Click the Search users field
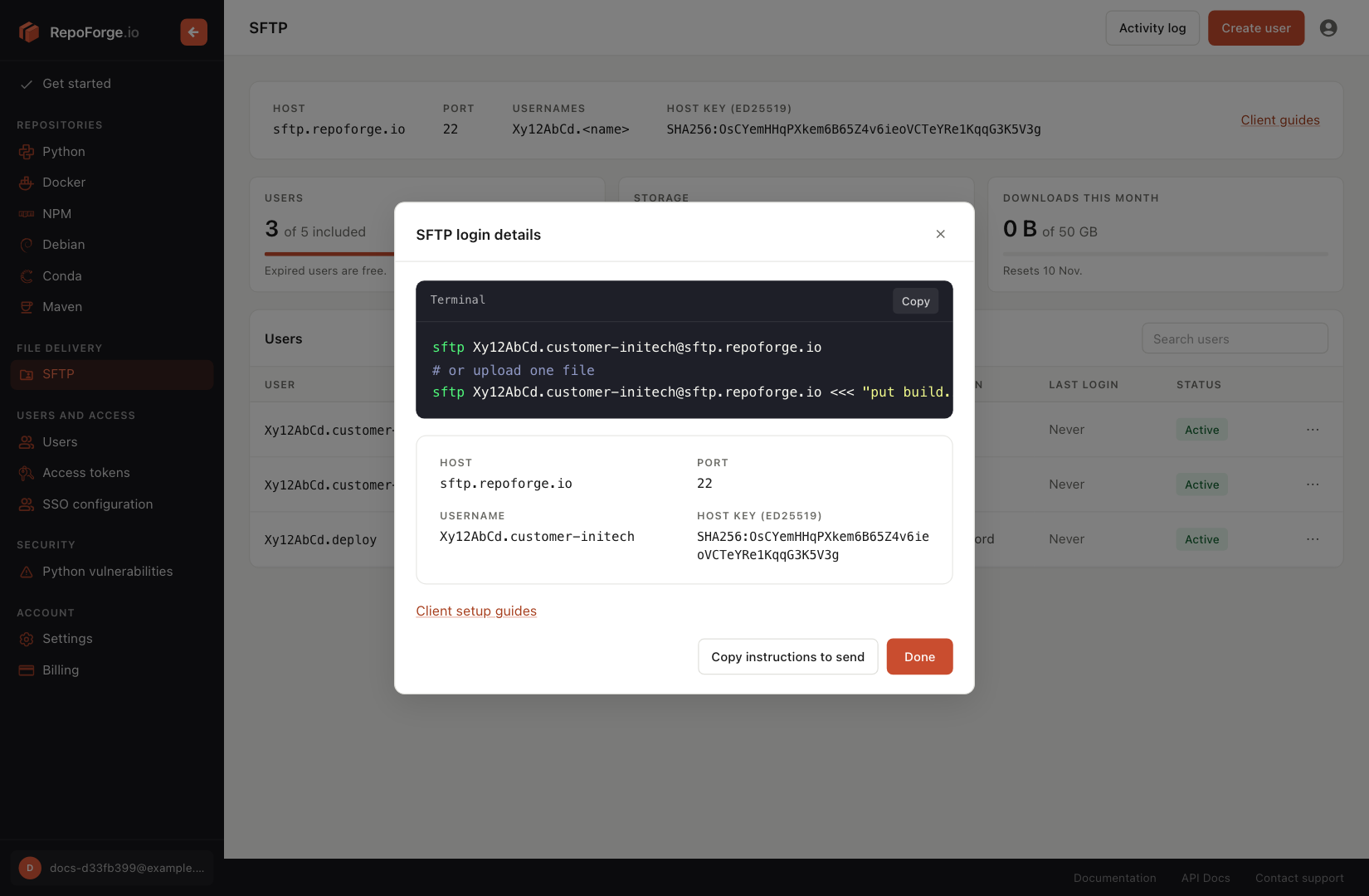 pos(1235,338)
